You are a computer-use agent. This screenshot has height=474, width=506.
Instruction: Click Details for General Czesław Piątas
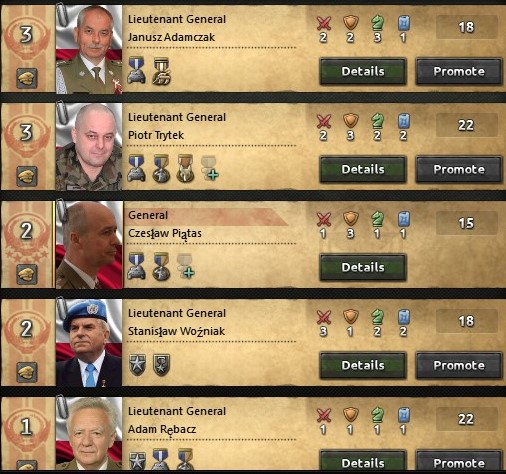pos(363,267)
